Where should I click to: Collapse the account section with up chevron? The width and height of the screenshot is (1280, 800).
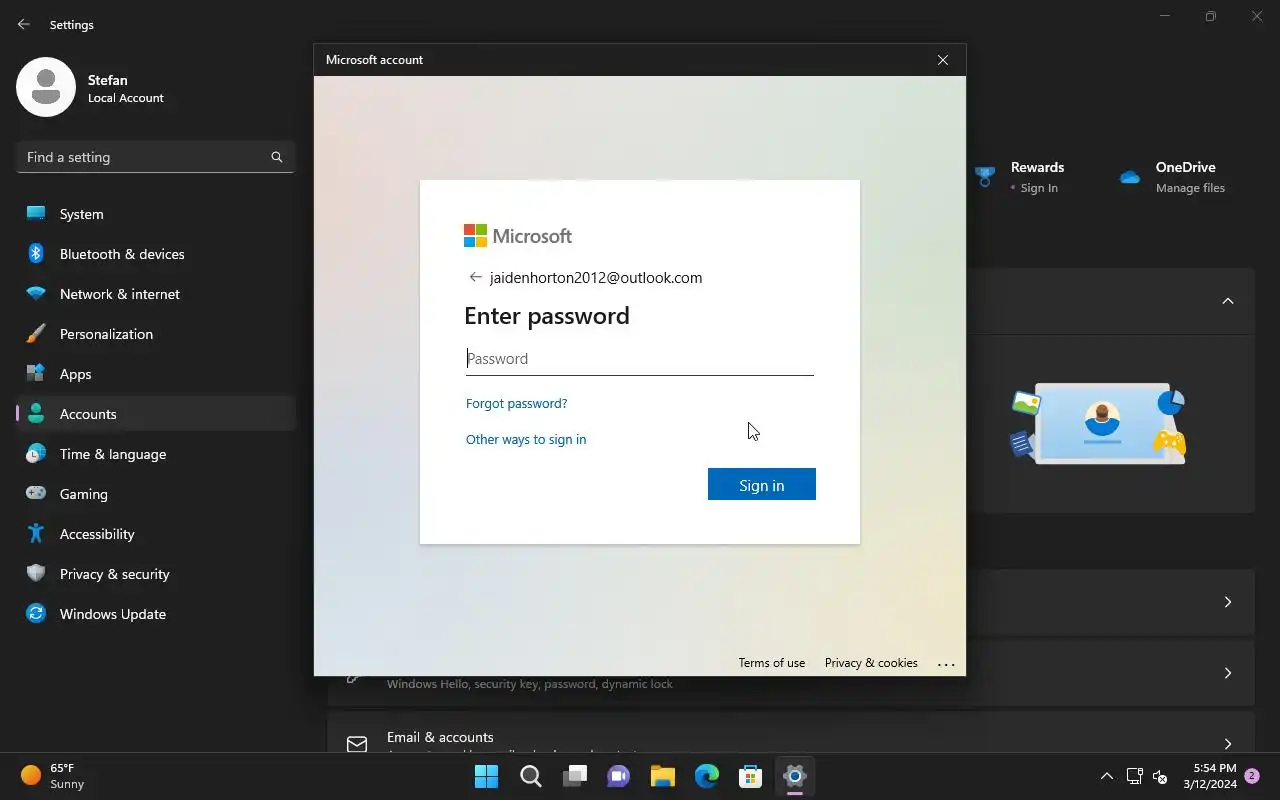(x=1228, y=301)
